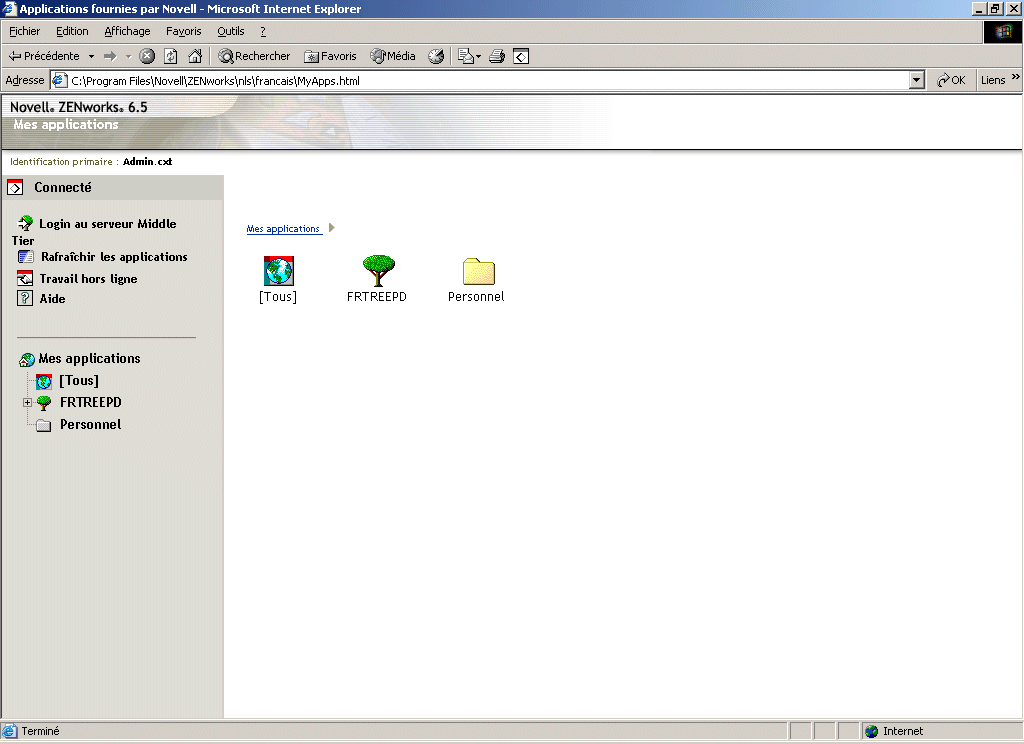Click the Rechercher toolbar icon
1024x744 pixels.
click(x=229, y=55)
